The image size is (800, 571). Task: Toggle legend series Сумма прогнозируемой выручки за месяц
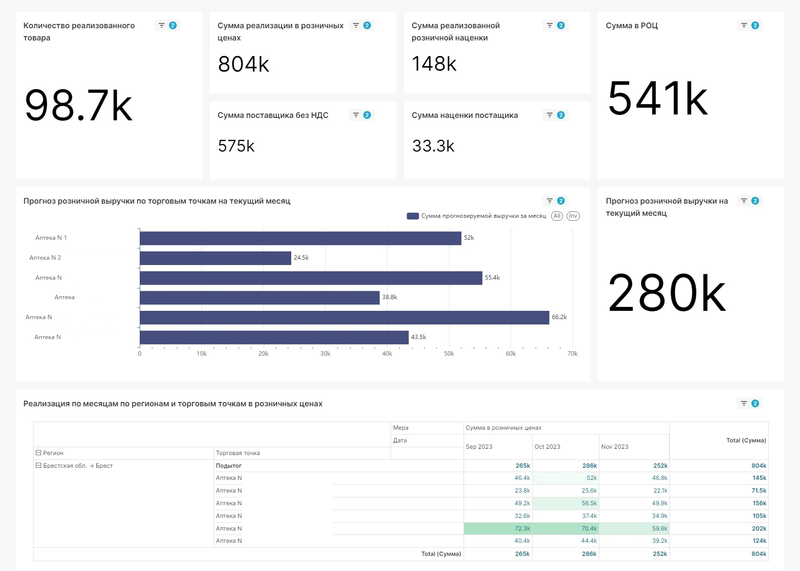(x=475, y=216)
